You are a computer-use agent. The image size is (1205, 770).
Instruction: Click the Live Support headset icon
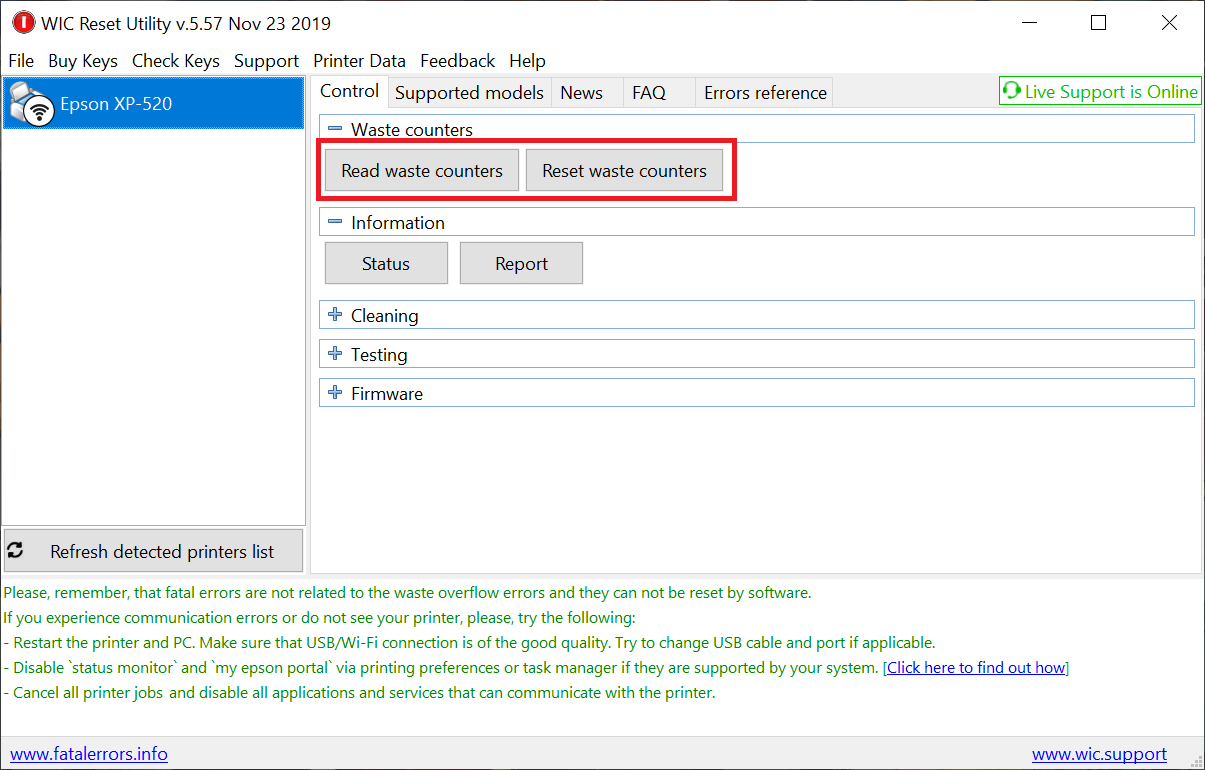click(1012, 91)
